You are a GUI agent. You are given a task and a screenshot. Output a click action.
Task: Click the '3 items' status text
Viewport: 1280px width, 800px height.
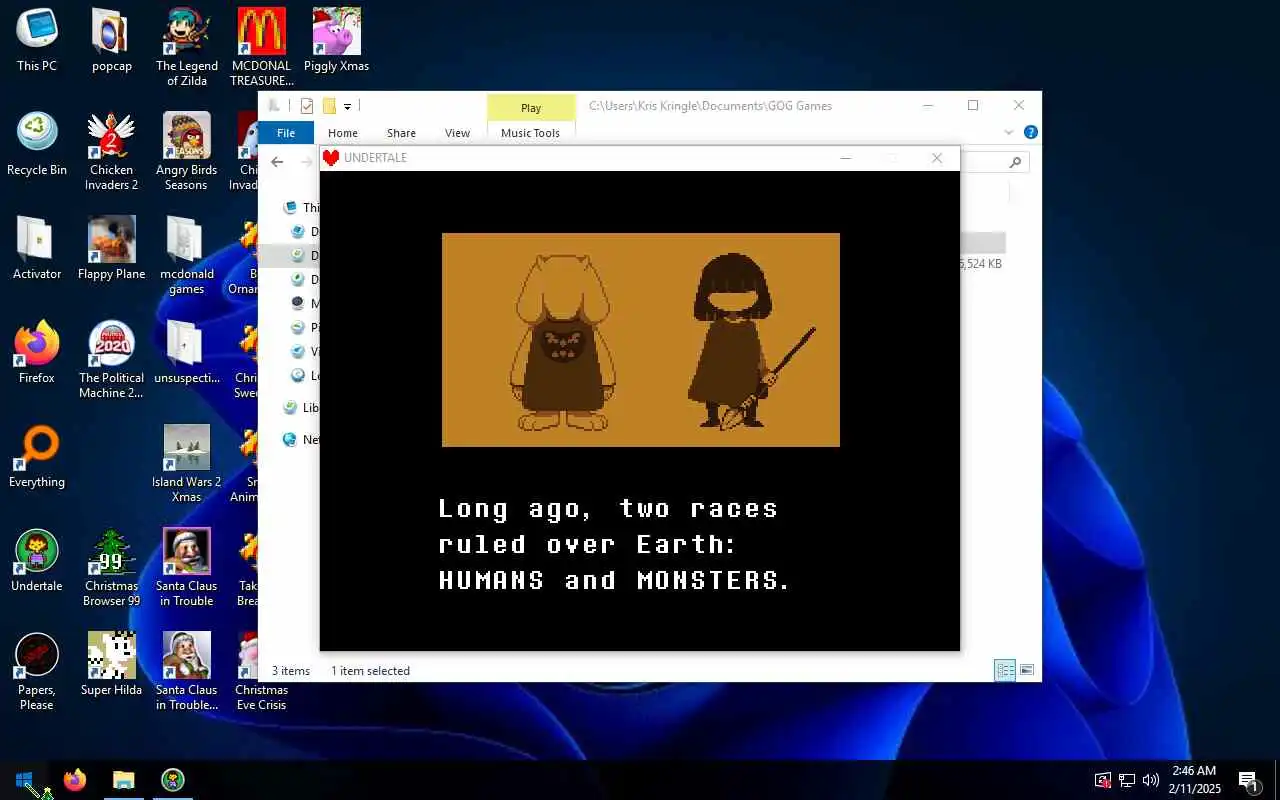(291, 671)
